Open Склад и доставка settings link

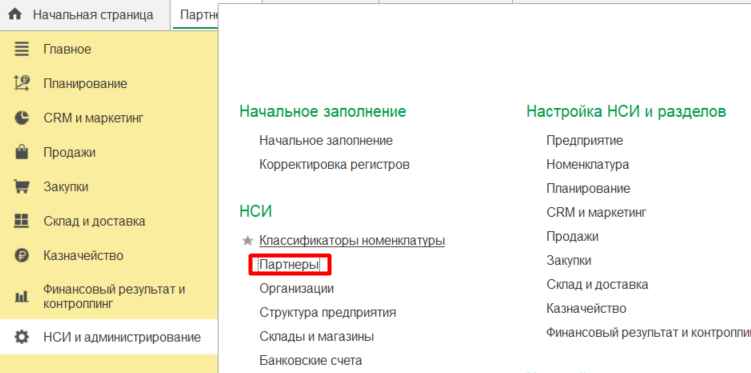pyautogui.click(x=597, y=284)
